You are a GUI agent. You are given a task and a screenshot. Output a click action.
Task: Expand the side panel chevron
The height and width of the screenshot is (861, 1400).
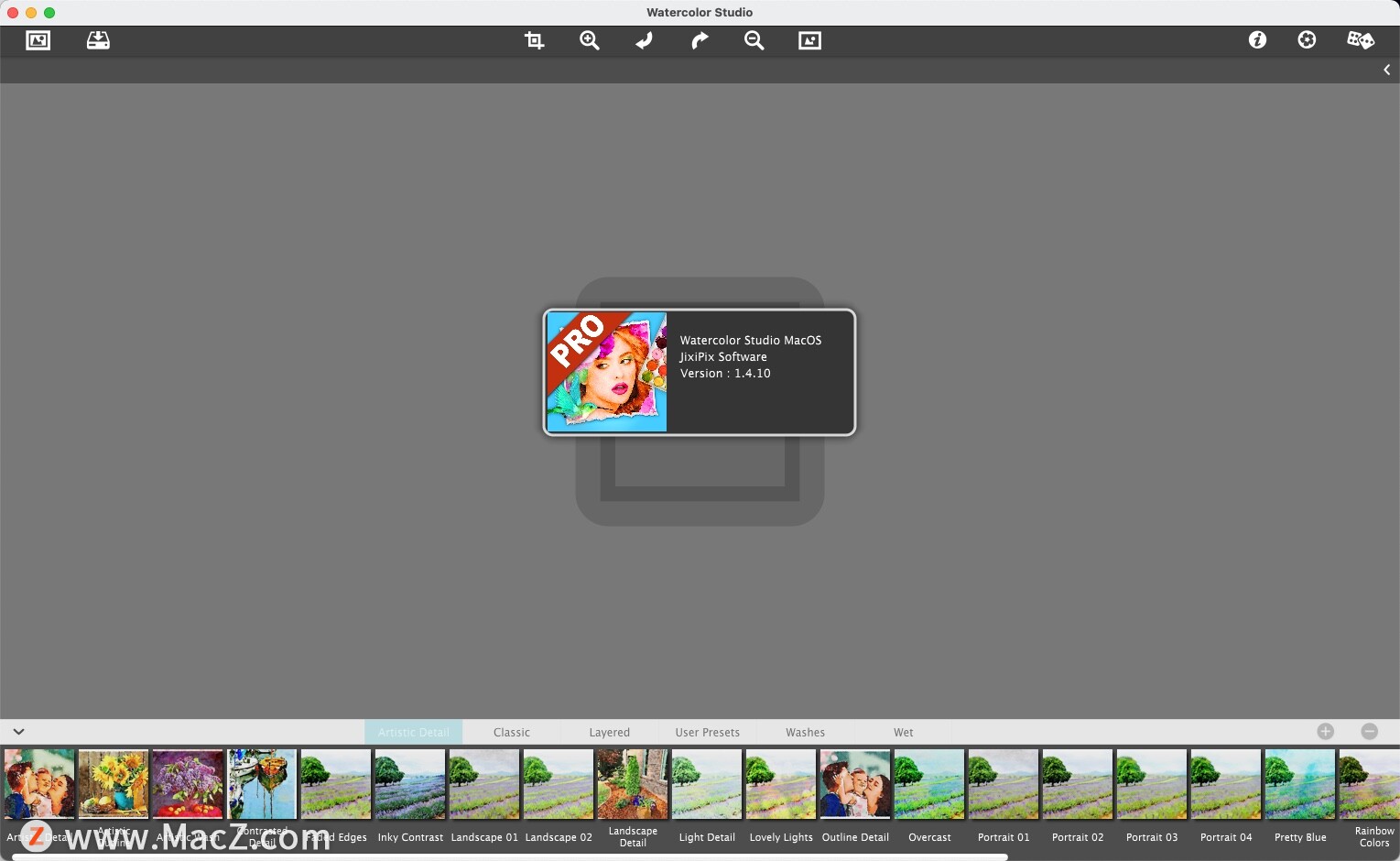coord(1387,70)
